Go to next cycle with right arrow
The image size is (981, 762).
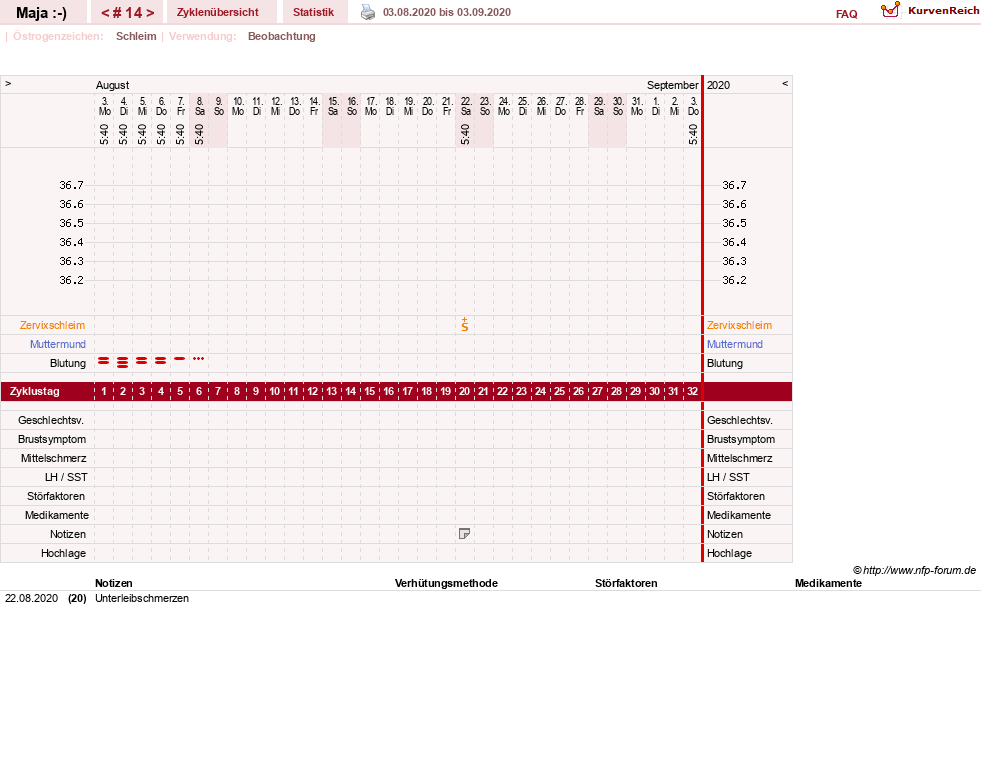coord(150,13)
